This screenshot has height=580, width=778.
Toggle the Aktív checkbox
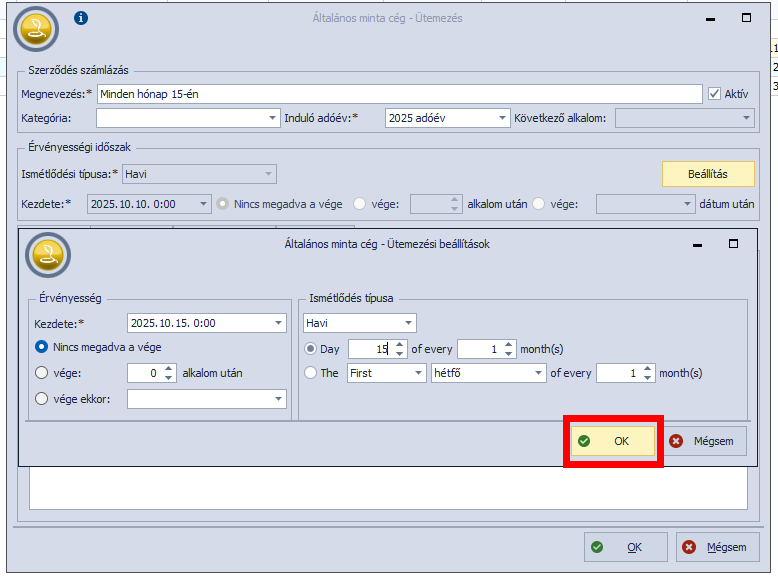click(x=714, y=94)
